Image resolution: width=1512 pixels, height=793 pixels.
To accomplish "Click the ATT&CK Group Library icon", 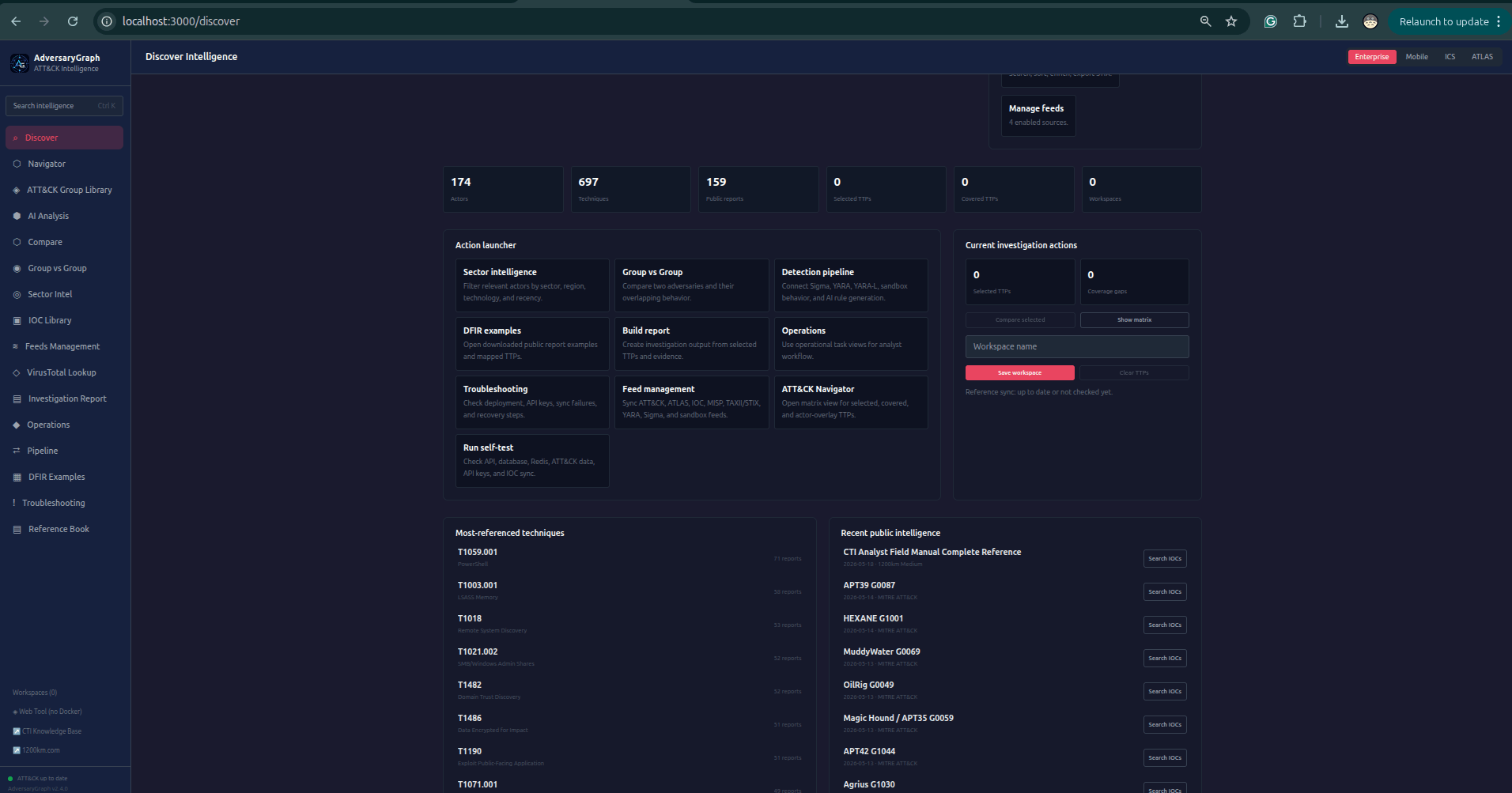I will click(17, 190).
